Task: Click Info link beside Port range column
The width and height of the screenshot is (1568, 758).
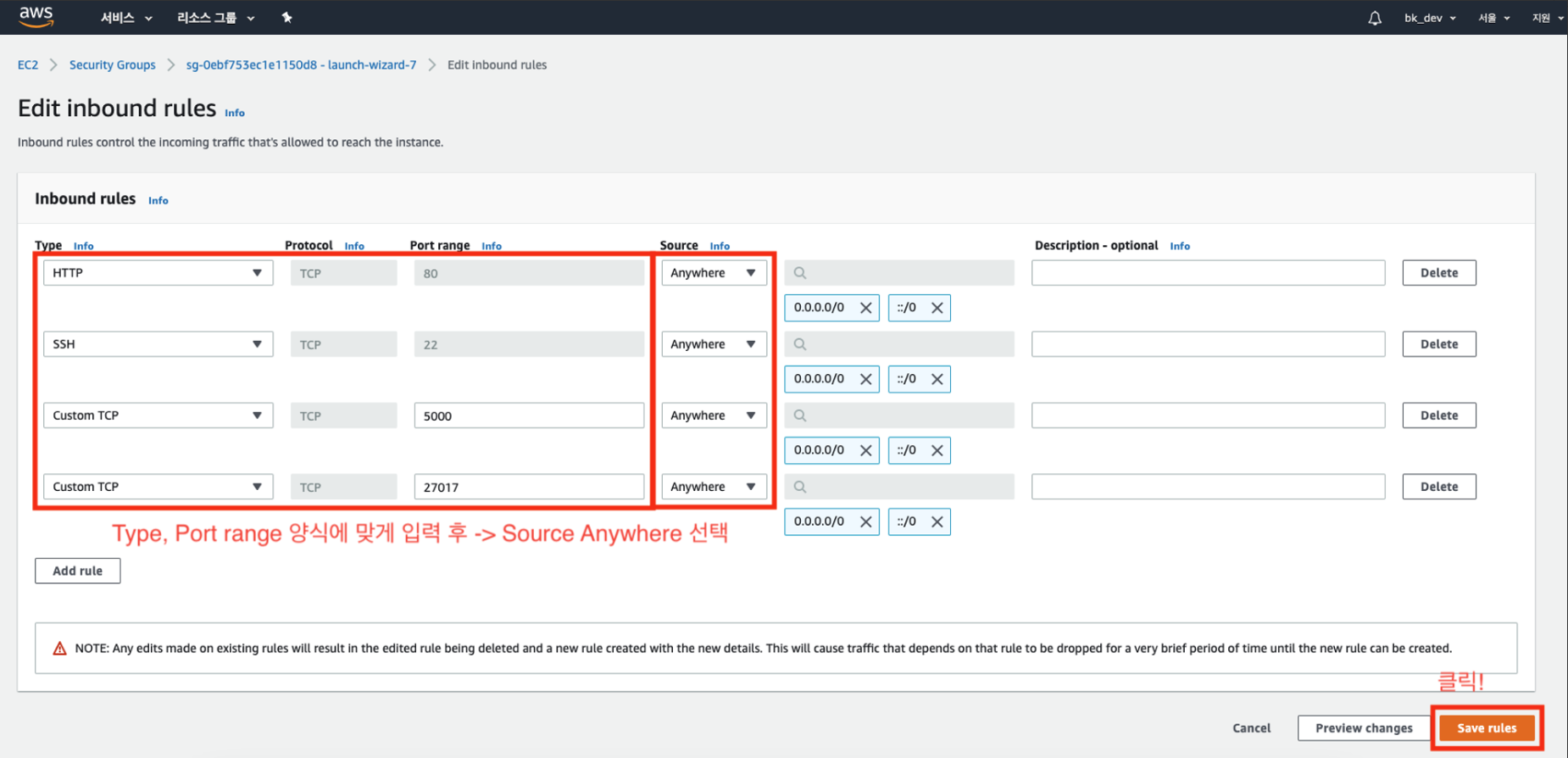Action: (x=492, y=246)
